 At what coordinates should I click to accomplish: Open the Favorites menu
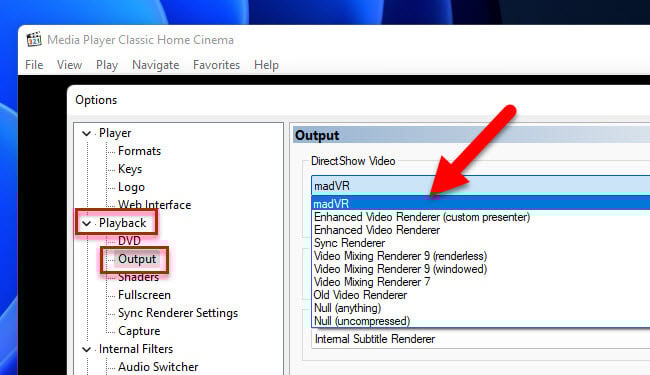coord(216,65)
